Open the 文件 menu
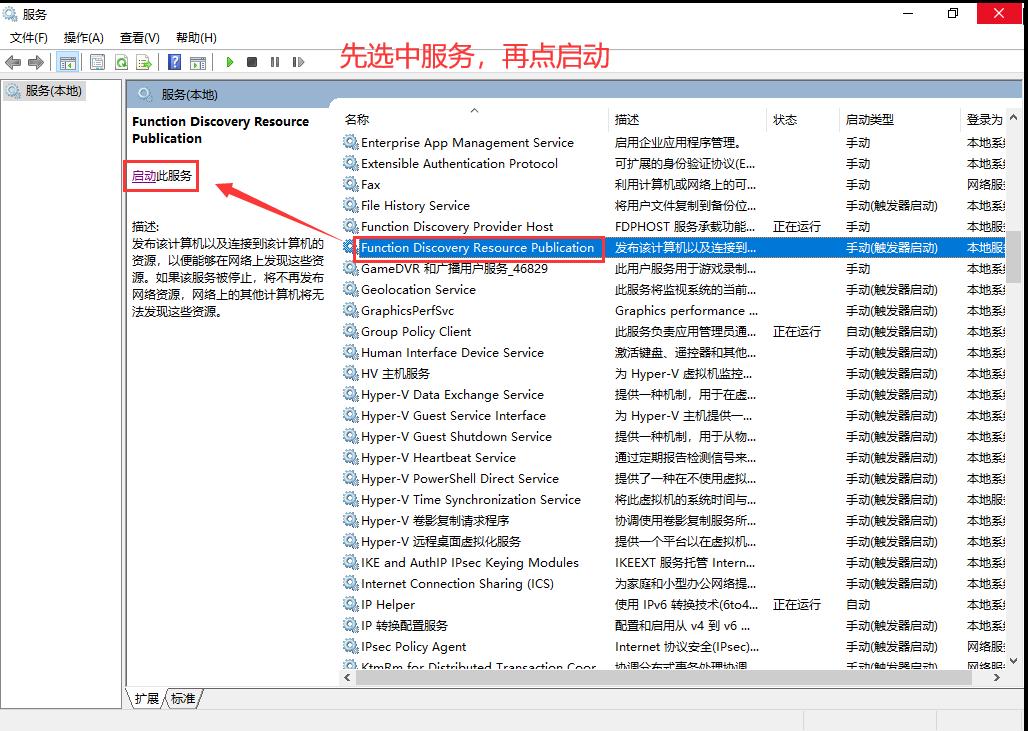 (x=28, y=37)
